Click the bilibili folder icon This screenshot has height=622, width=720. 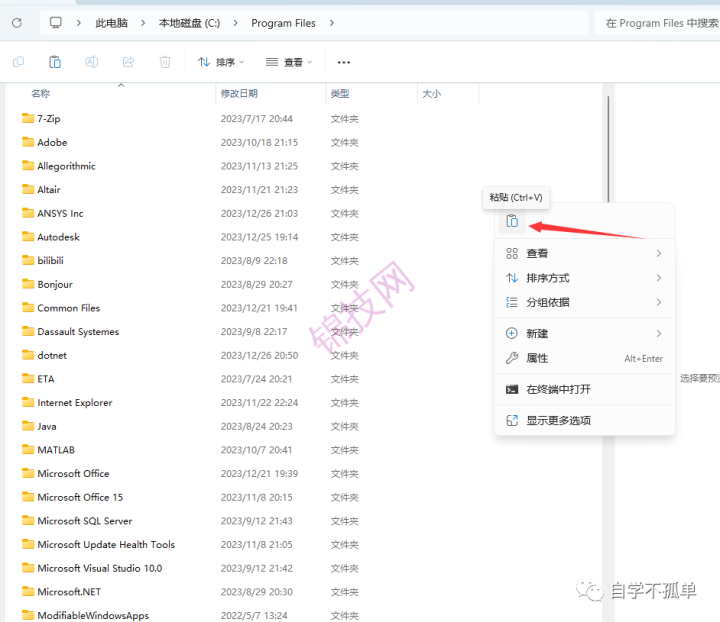[28, 260]
